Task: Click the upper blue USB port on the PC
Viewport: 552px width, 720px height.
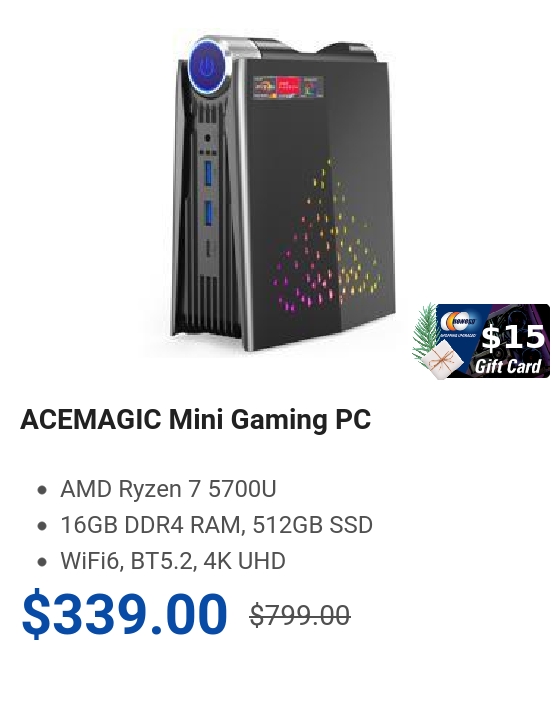Action: [208, 174]
